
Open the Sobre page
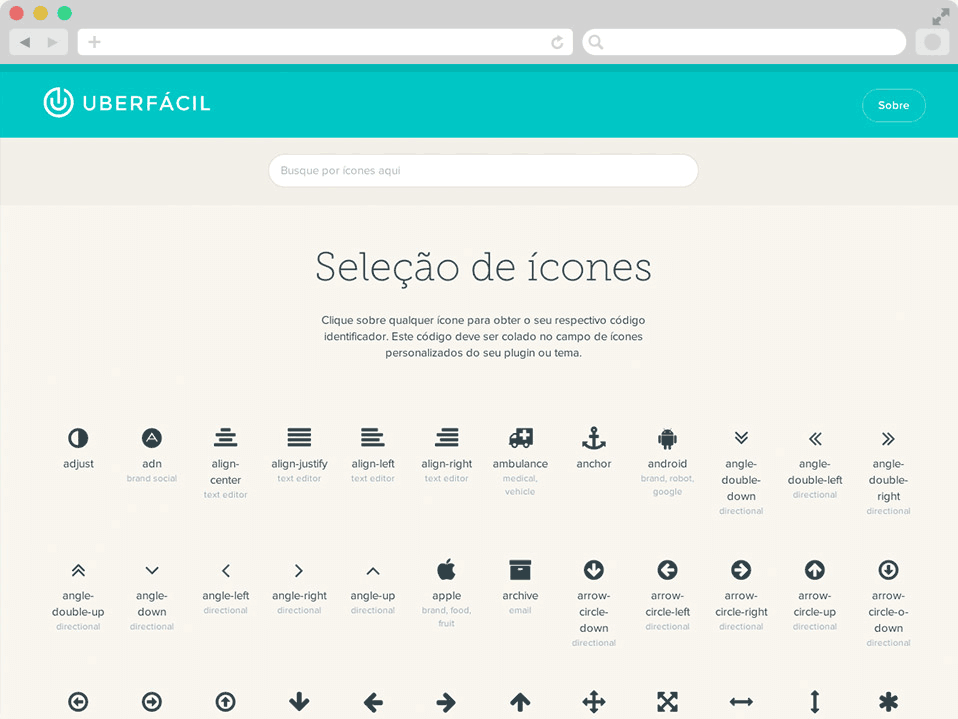pyautogui.click(x=893, y=105)
